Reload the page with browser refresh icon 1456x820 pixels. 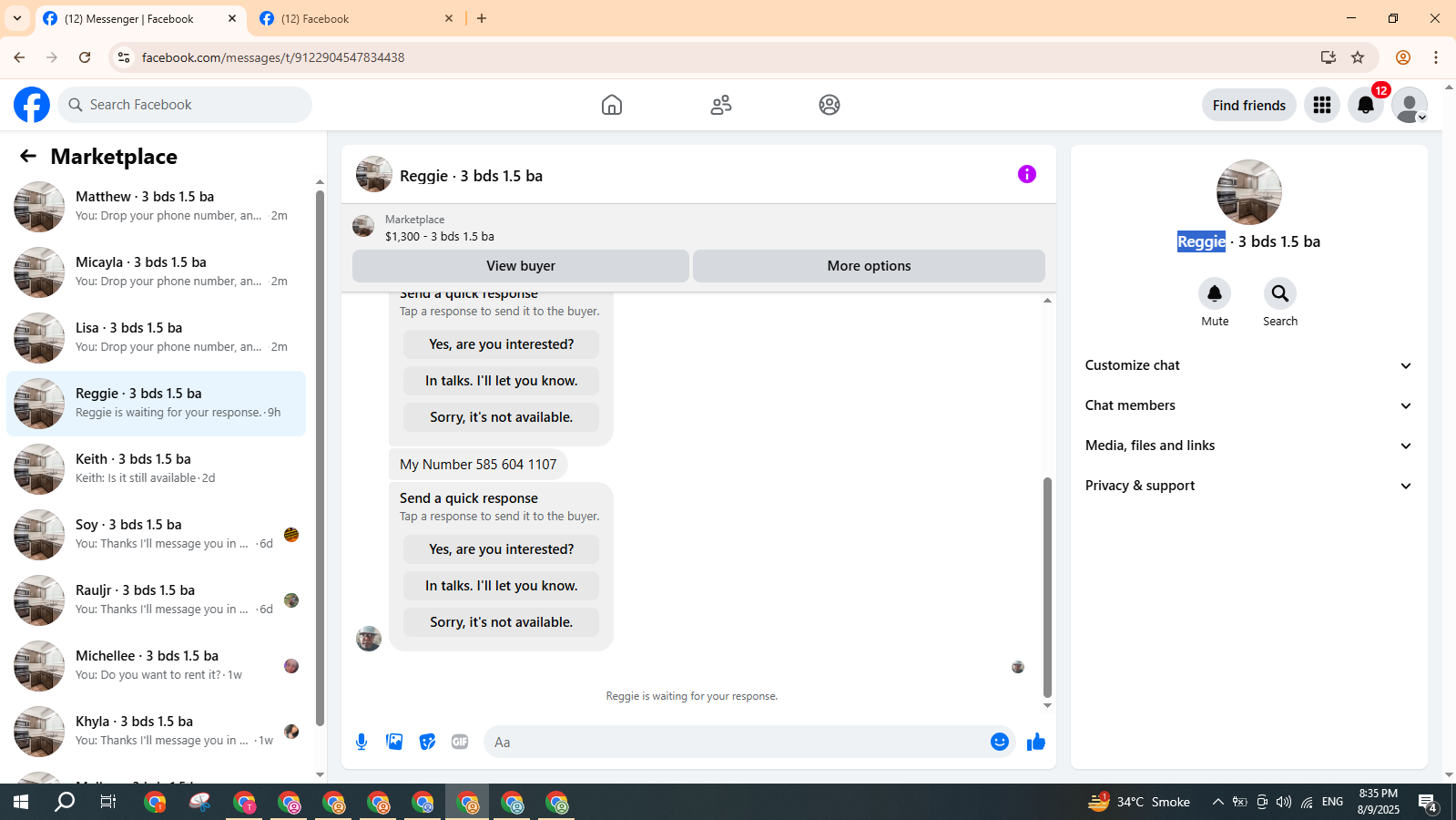point(85,57)
